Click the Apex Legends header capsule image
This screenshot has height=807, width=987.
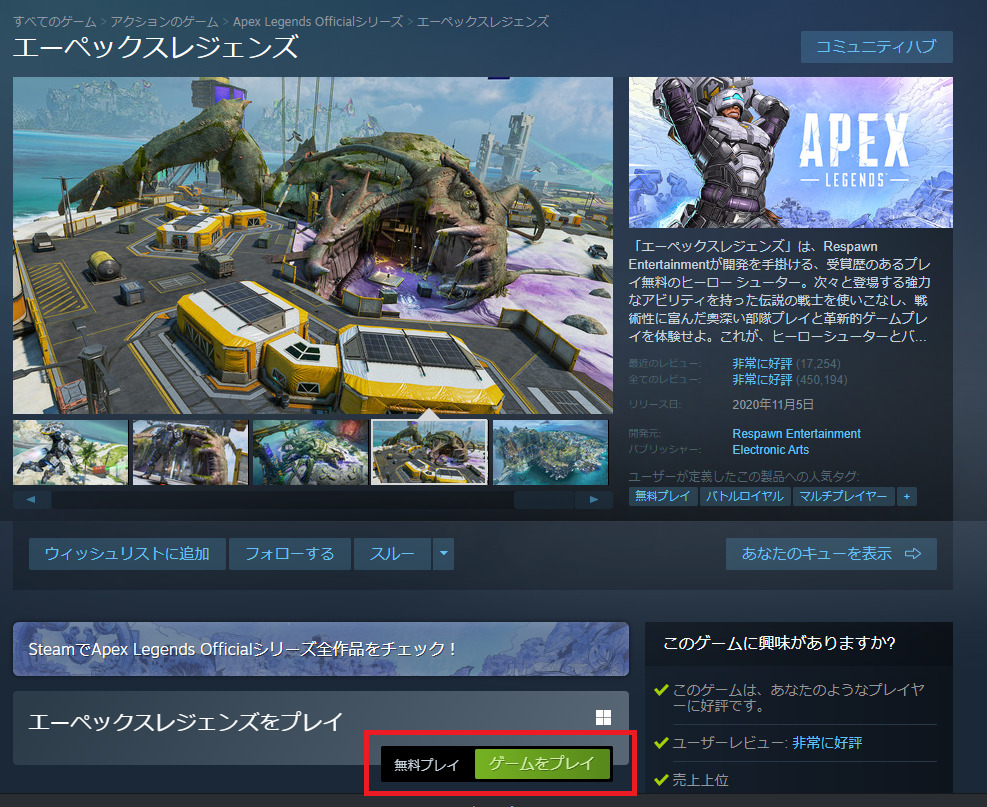[x=791, y=152]
